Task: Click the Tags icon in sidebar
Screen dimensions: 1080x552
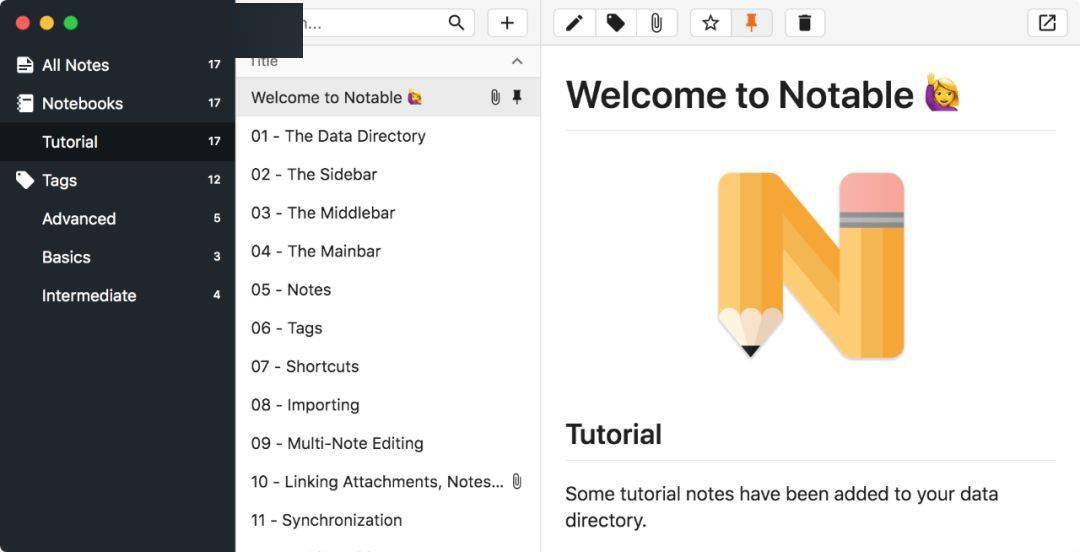Action: [x=25, y=181]
